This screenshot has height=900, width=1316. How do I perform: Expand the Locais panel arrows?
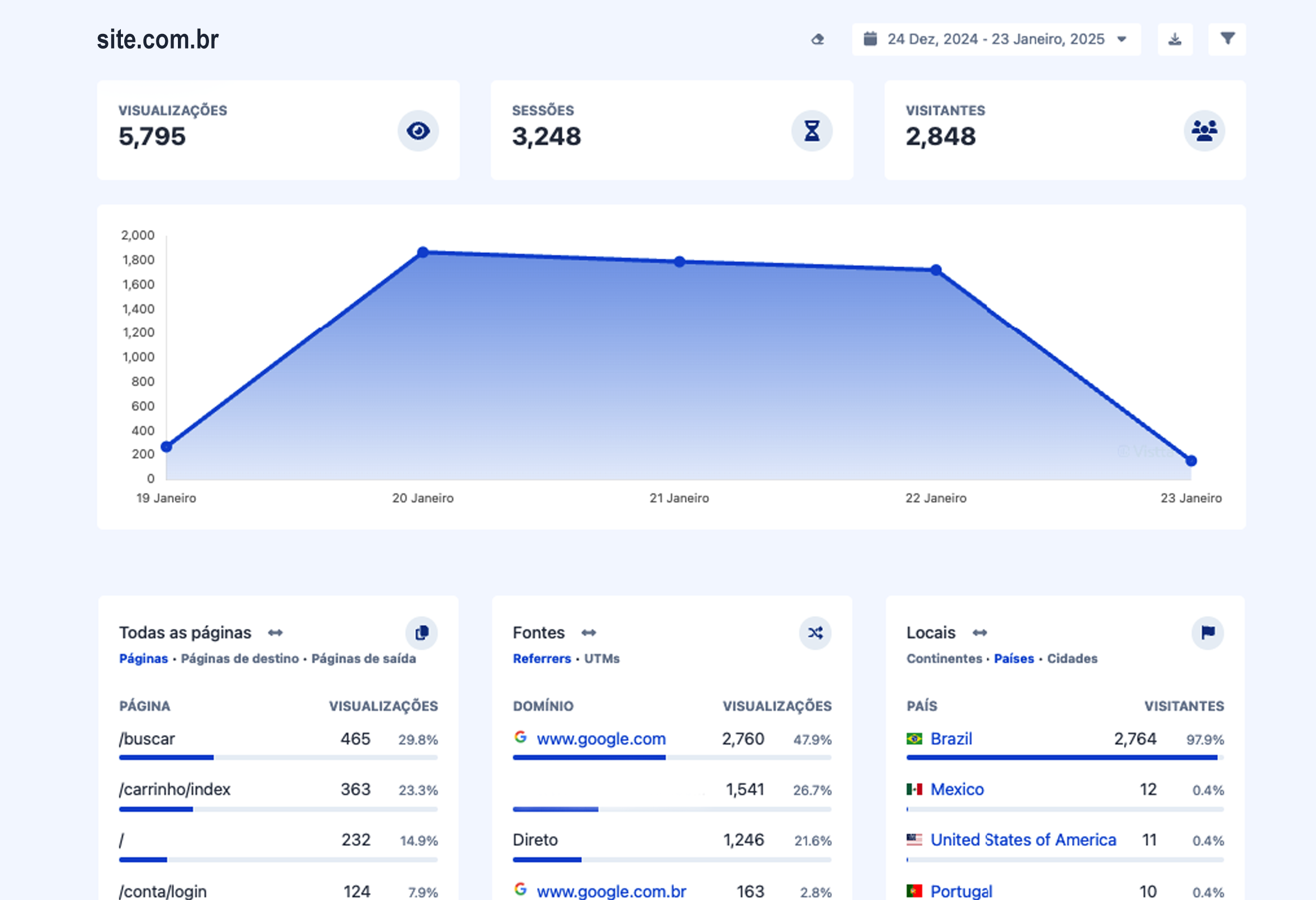tap(980, 632)
